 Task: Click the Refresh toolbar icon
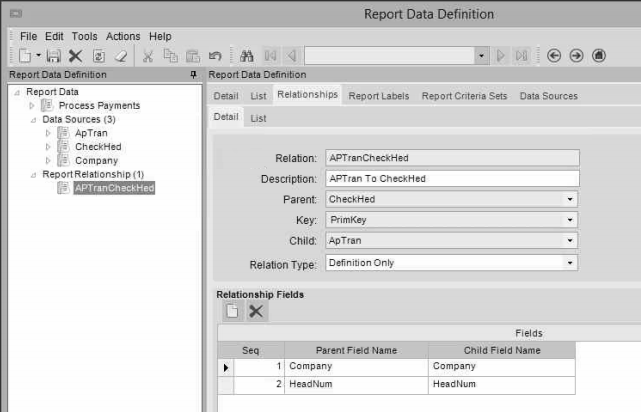(99, 56)
